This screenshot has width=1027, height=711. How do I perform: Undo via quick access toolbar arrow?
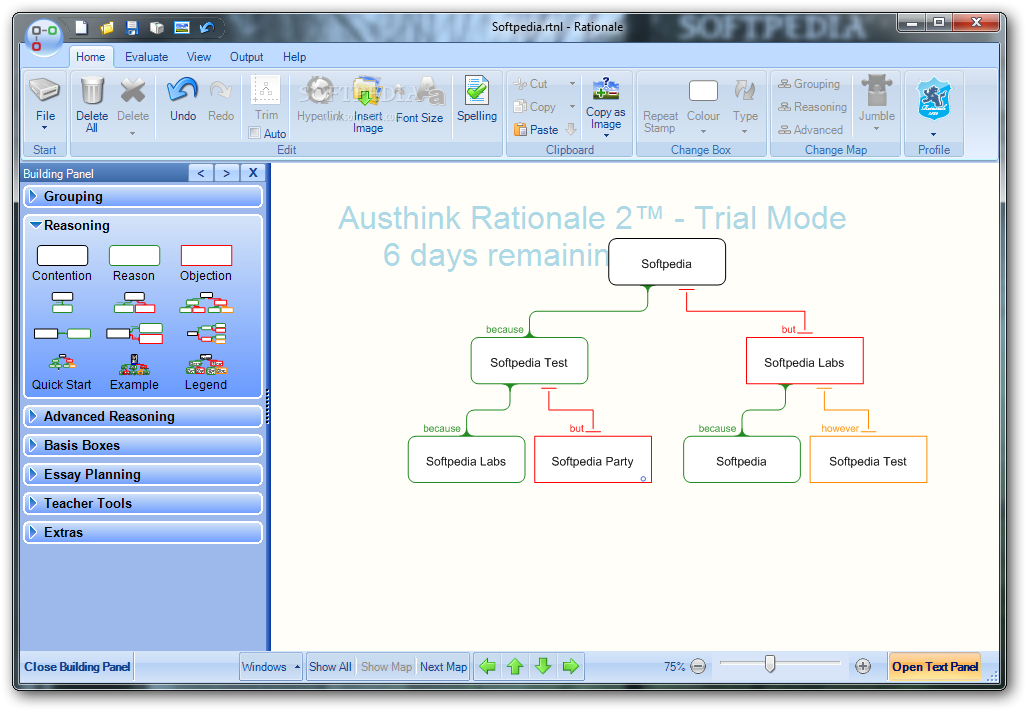pos(207,27)
